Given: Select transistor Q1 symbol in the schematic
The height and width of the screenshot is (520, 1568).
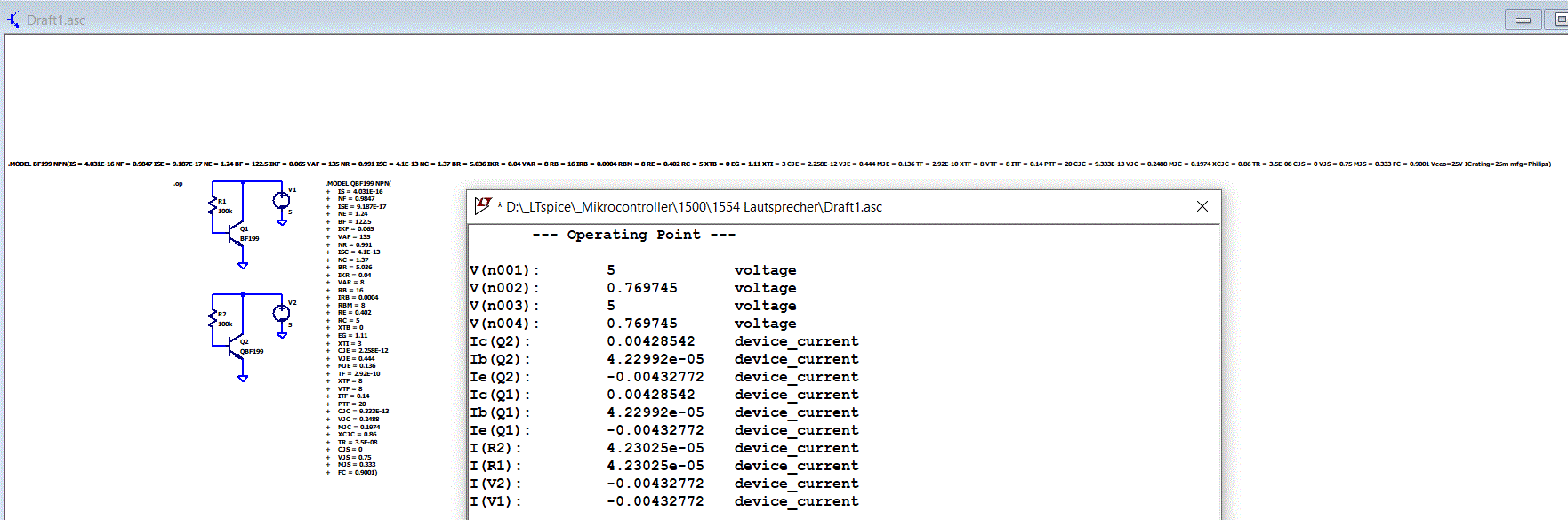Looking at the screenshot, I should tap(237, 235).
